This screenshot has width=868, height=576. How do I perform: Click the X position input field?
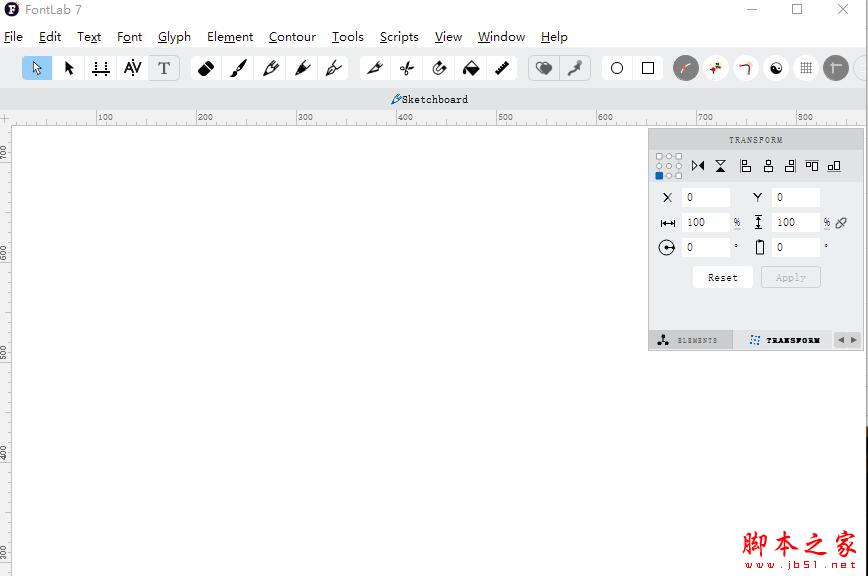pos(706,198)
